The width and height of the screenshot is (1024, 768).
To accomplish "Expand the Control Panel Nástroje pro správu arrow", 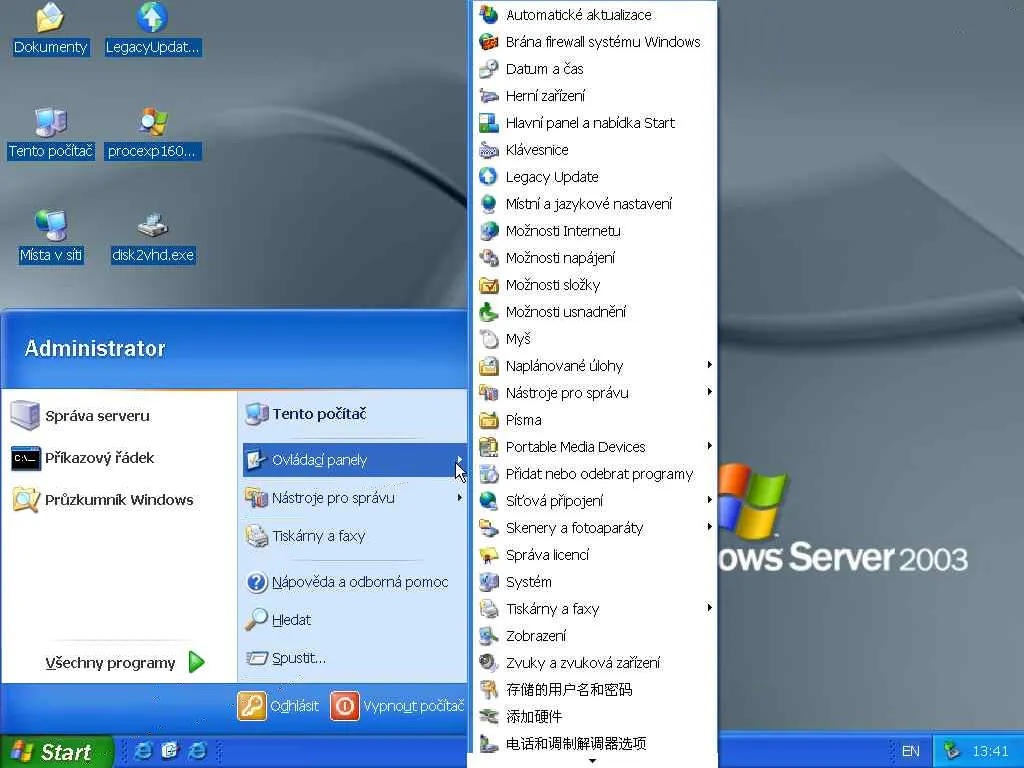I will pos(709,392).
